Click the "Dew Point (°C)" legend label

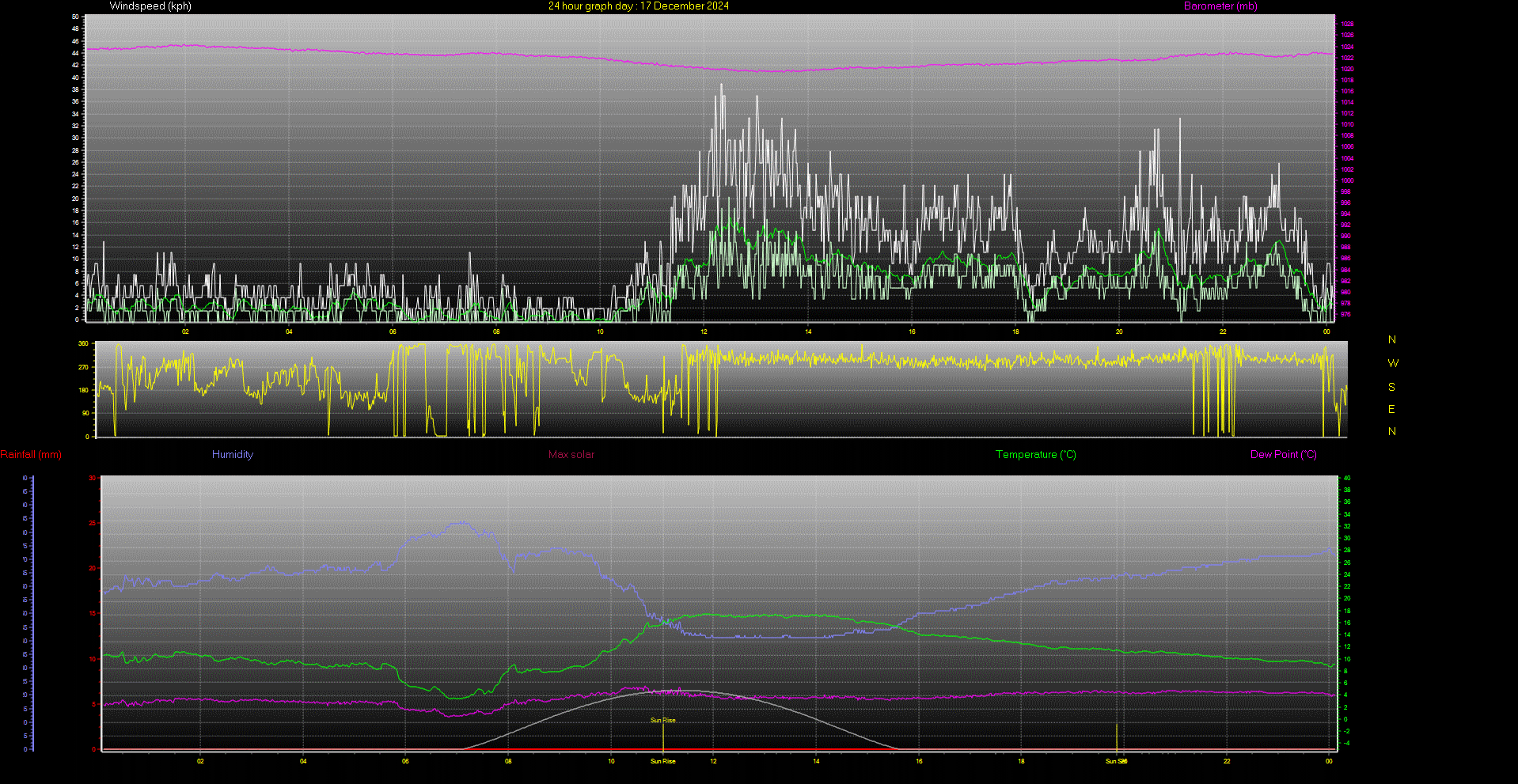pyautogui.click(x=1284, y=455)
